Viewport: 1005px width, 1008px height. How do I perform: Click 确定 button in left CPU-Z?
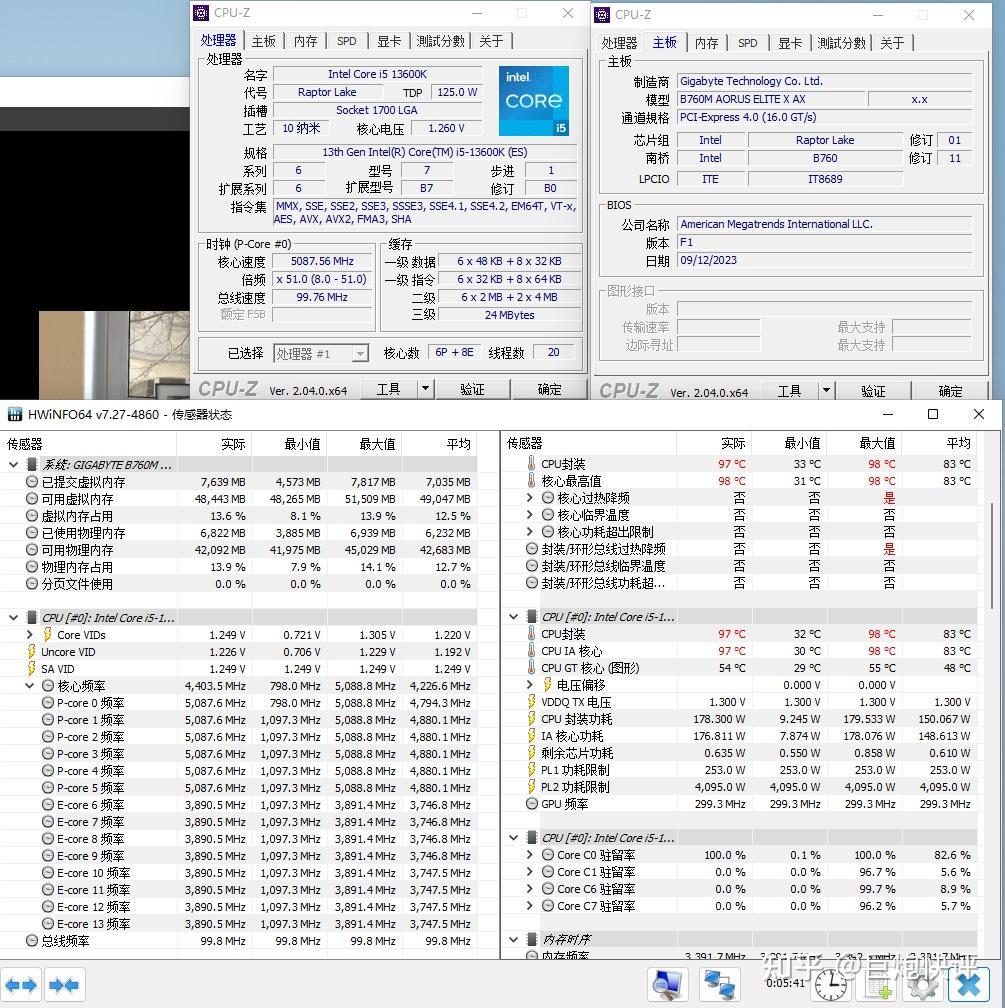click(x=550, y=389)
